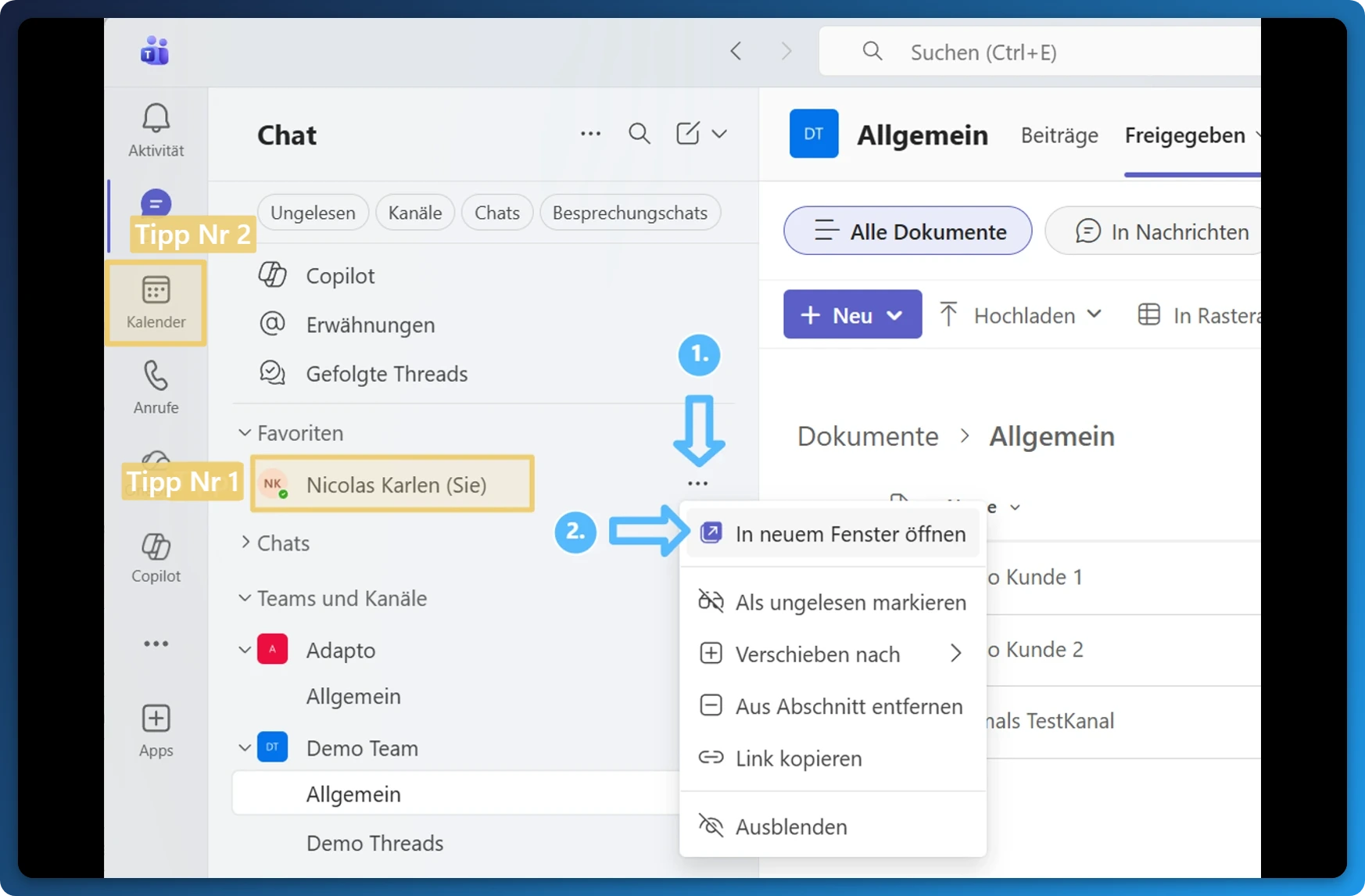Open Kalender in the left rail
1365x896 pixels.
(x=156, y=303)
